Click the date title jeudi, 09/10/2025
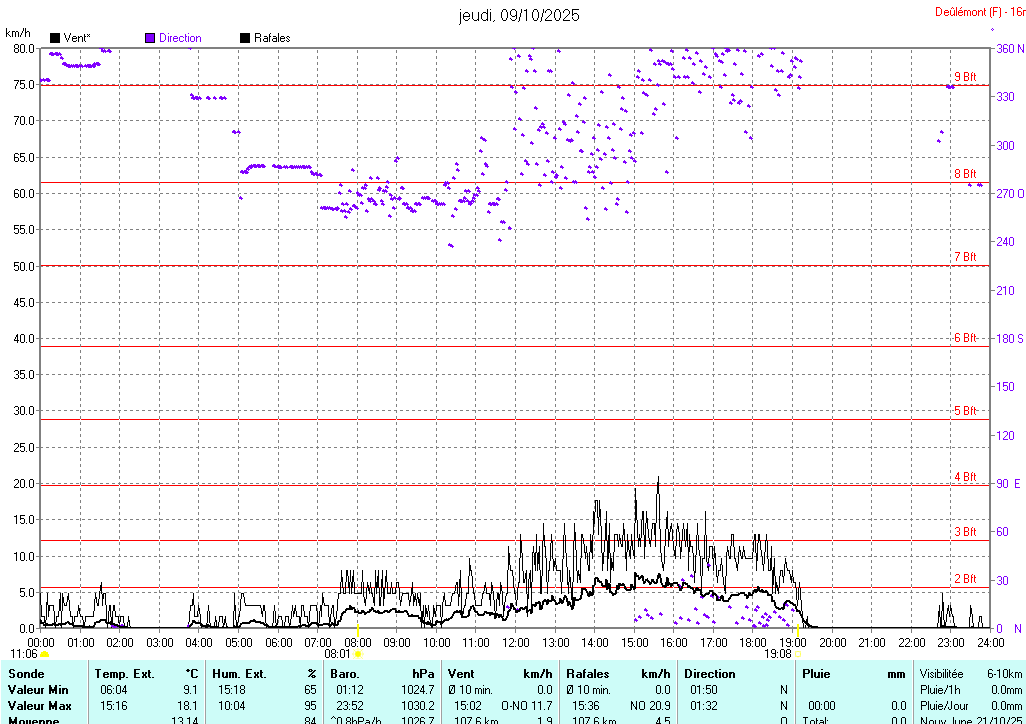The image size is (1026, 724). pyautogui.click(x=519, y=15)
